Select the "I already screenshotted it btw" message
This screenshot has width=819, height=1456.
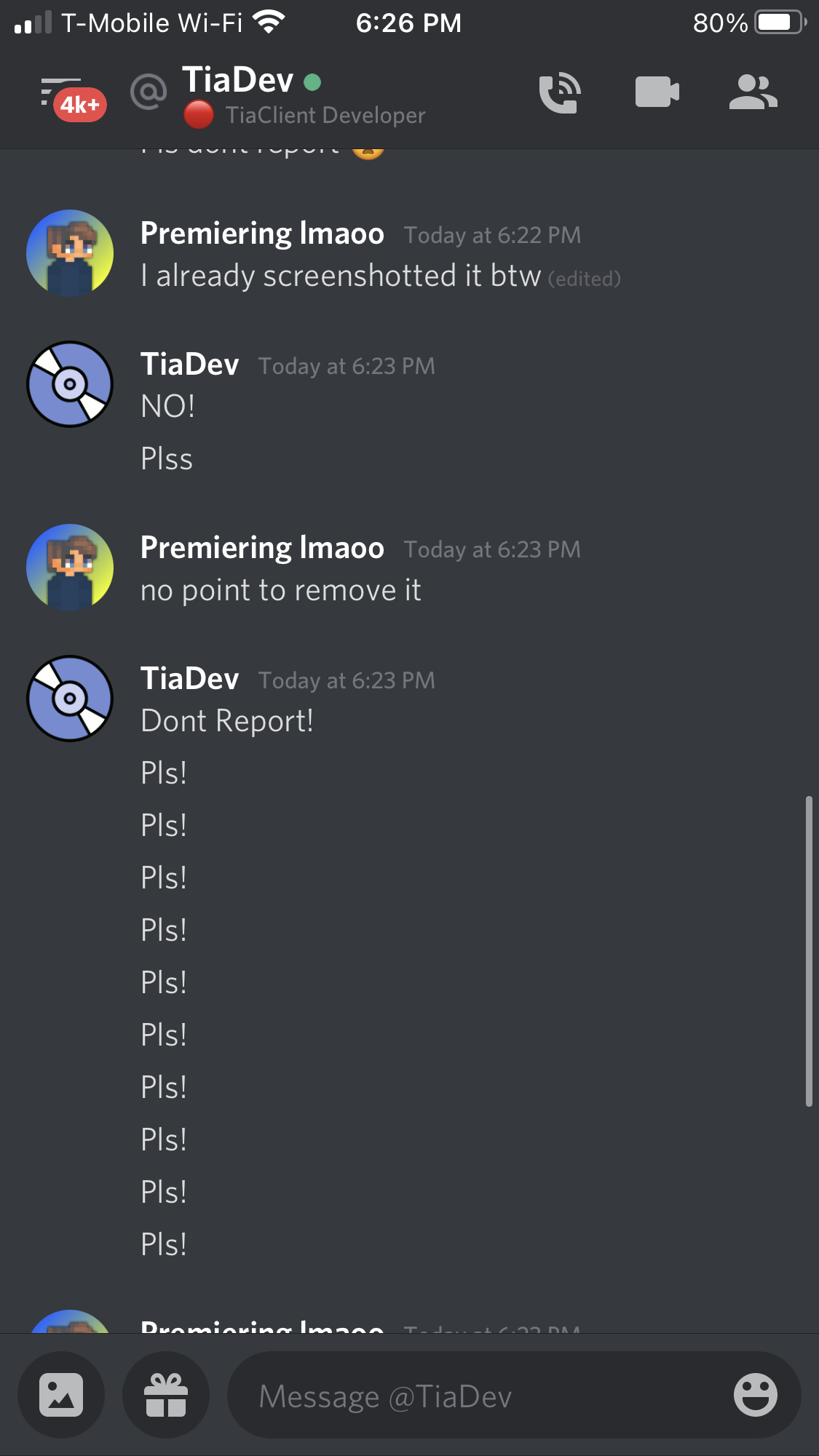click(x=341, y=276)
